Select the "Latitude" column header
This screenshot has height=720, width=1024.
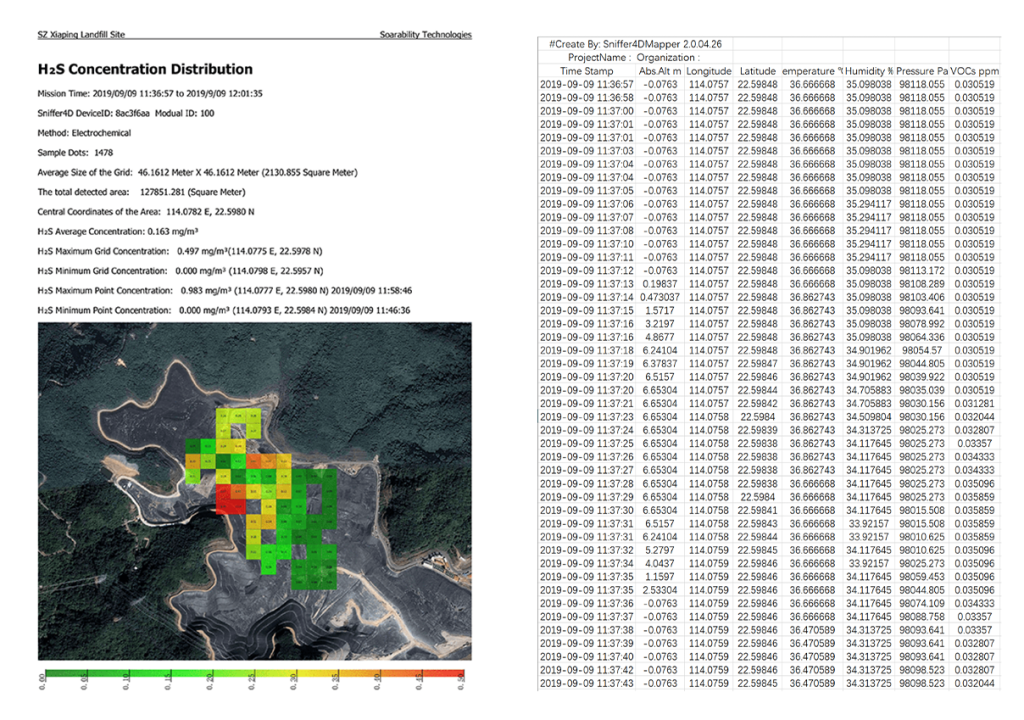click(758, 71)
